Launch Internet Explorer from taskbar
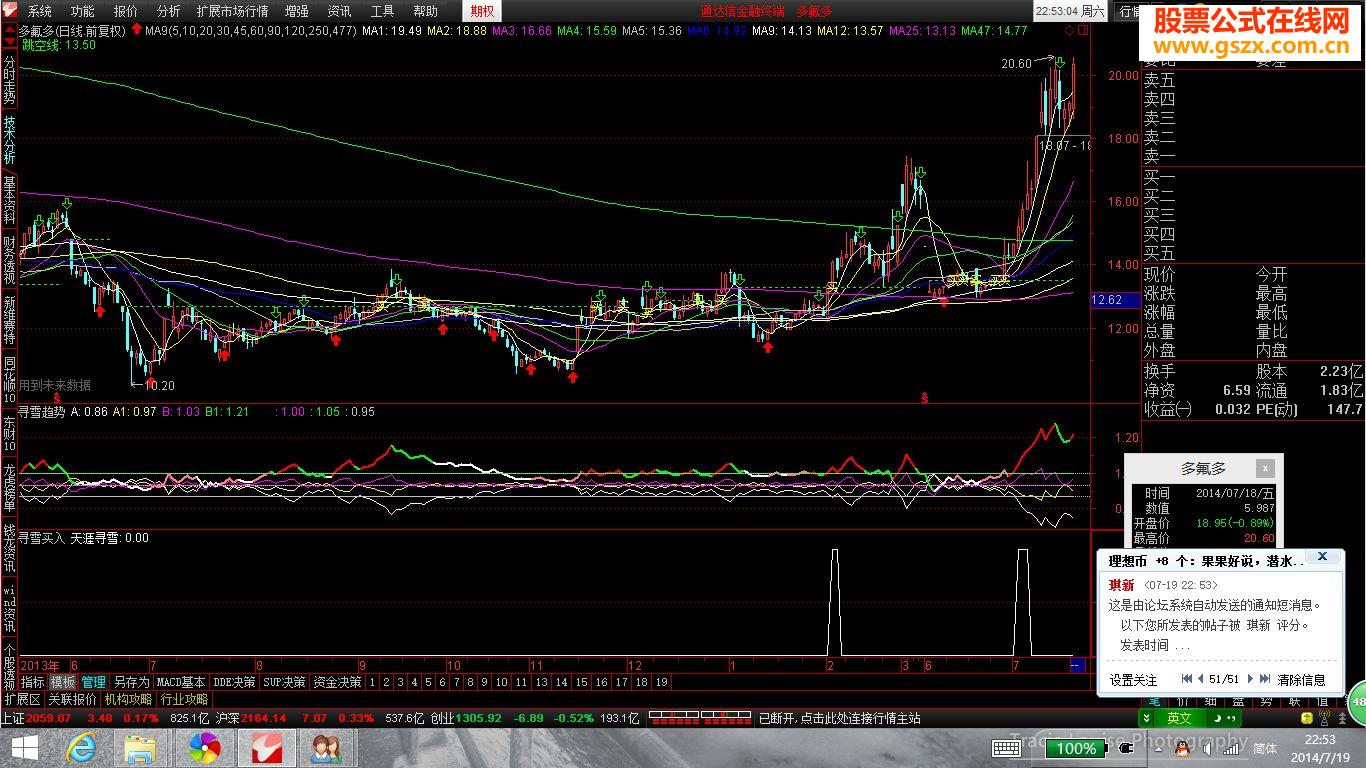Screen dimensions: 1366x768 [81, 747]
